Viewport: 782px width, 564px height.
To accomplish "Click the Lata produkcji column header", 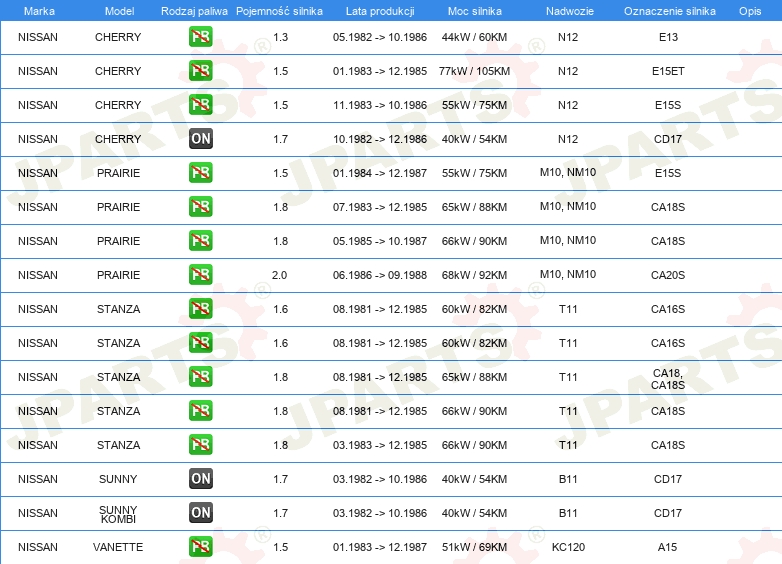I will [x=380, y=11].
